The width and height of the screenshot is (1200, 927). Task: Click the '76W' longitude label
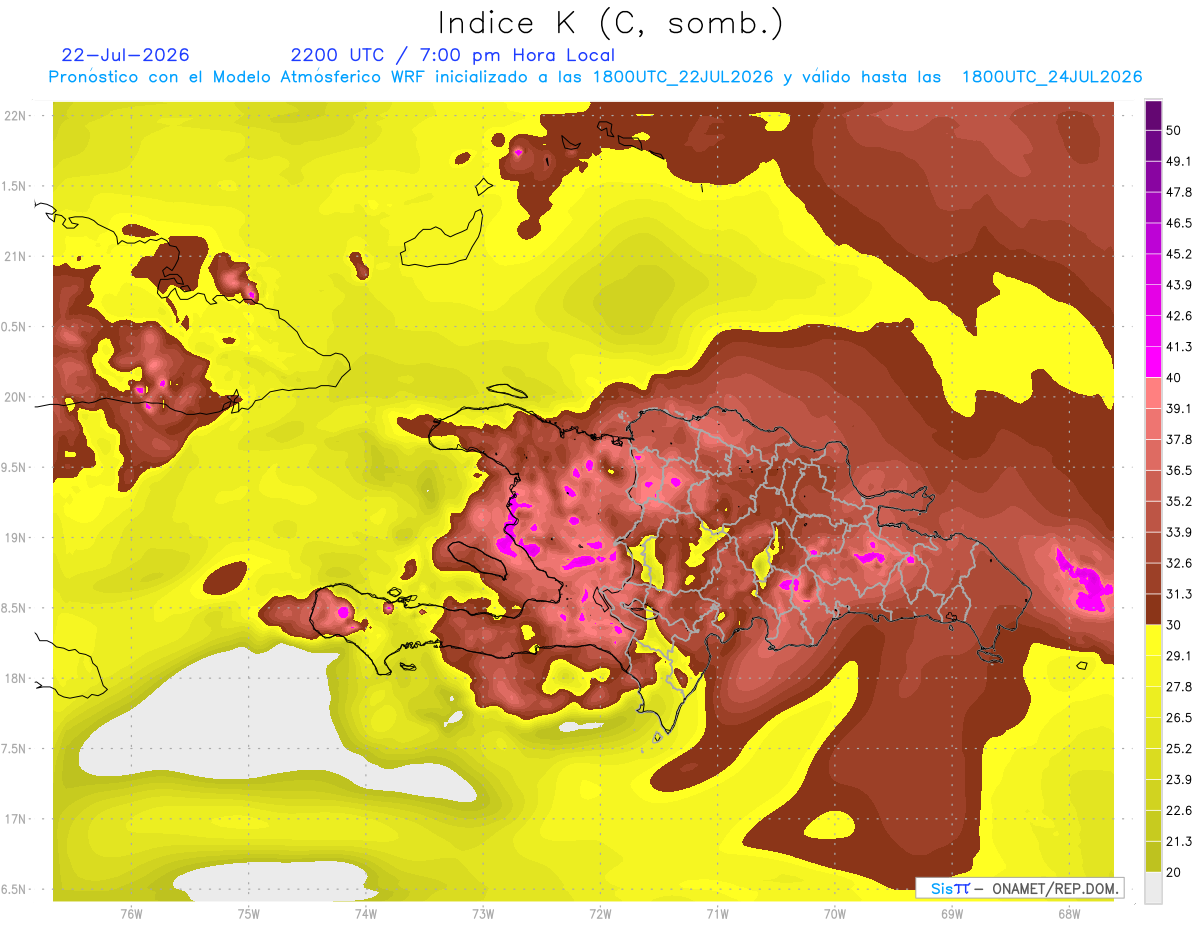[x=131, y=913]
